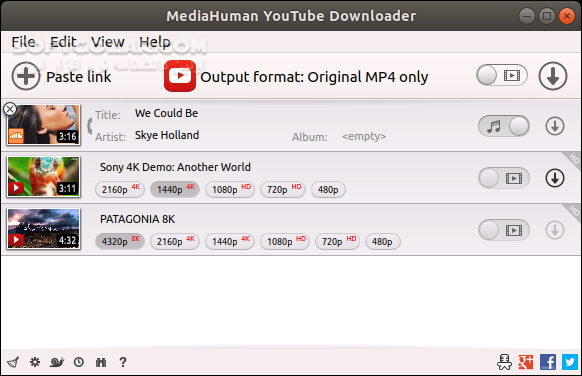Image resolution: width=582 pixels, height=376 pixels.
Task: Click Output format: Original MP4 only
Action: click(314, 77)
